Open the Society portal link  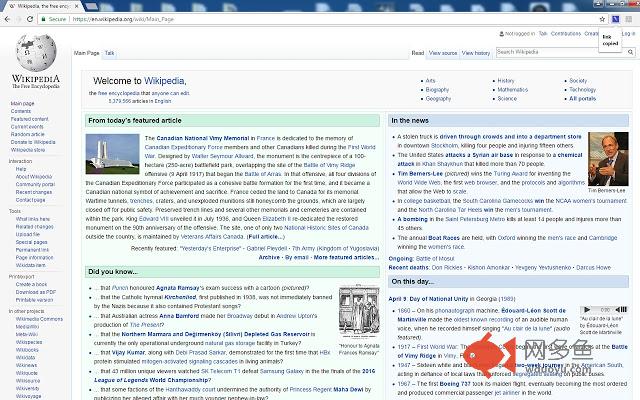tap(578, 81)
